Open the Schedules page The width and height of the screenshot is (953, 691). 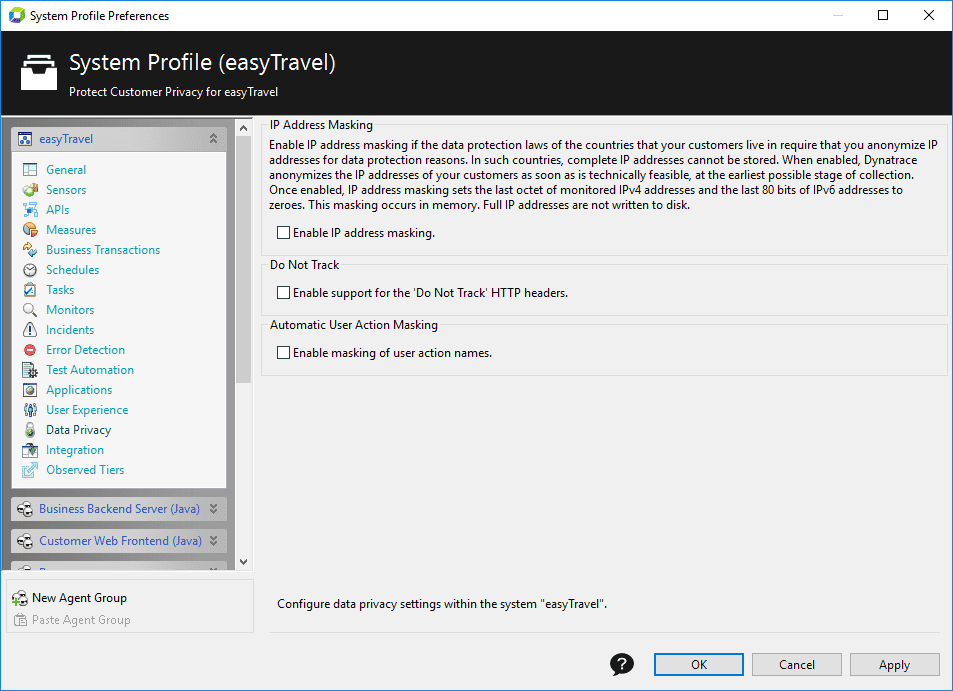click(73, 270)
